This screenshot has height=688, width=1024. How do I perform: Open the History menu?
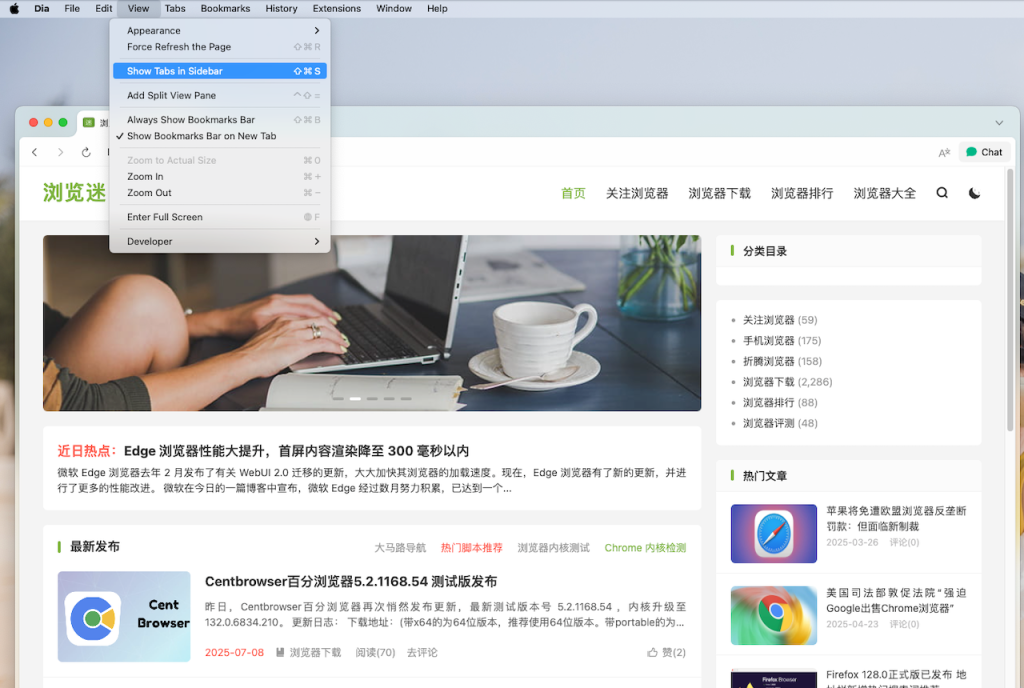(281, 8)
